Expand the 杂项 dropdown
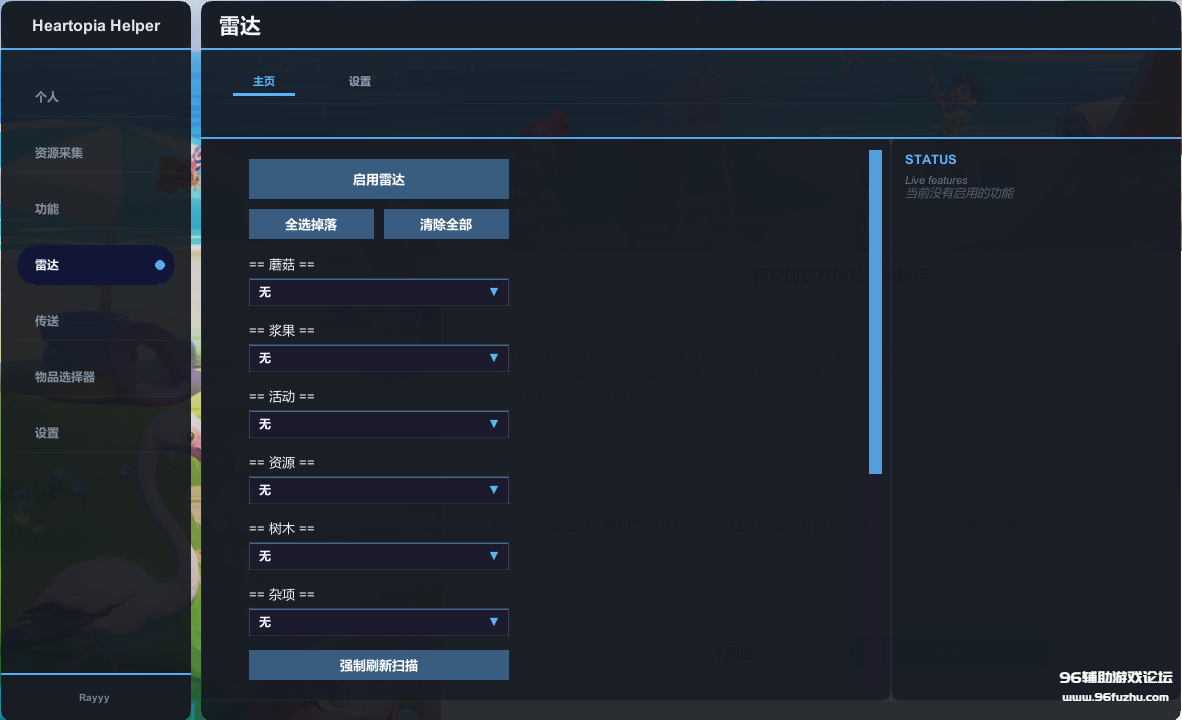Image resolution: width=1182 pixels, height=720 pixels. click(378, 622)
